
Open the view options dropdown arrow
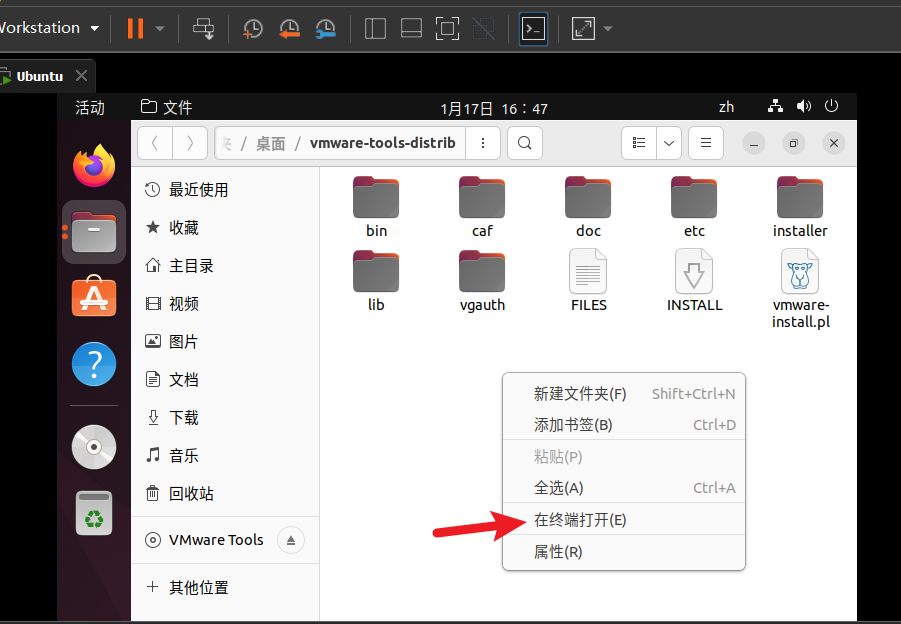click(x=669, y=143)
